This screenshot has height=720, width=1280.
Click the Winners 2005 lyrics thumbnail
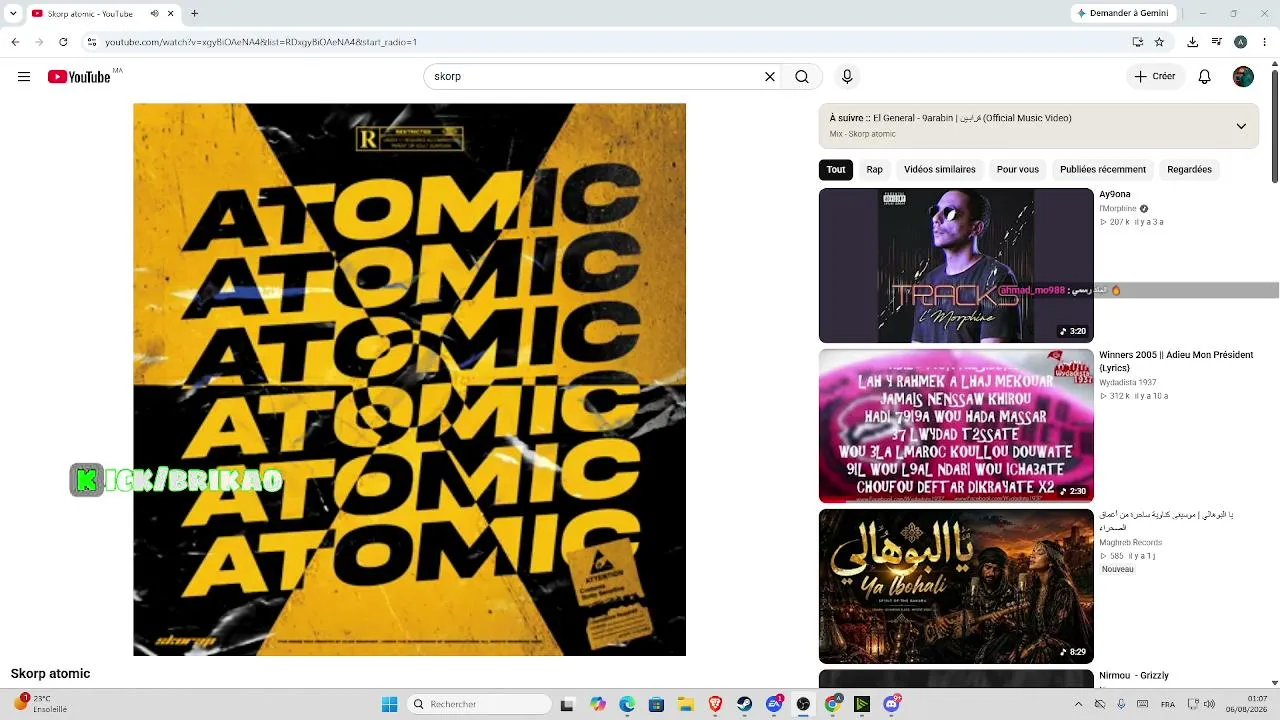(956, 426)
